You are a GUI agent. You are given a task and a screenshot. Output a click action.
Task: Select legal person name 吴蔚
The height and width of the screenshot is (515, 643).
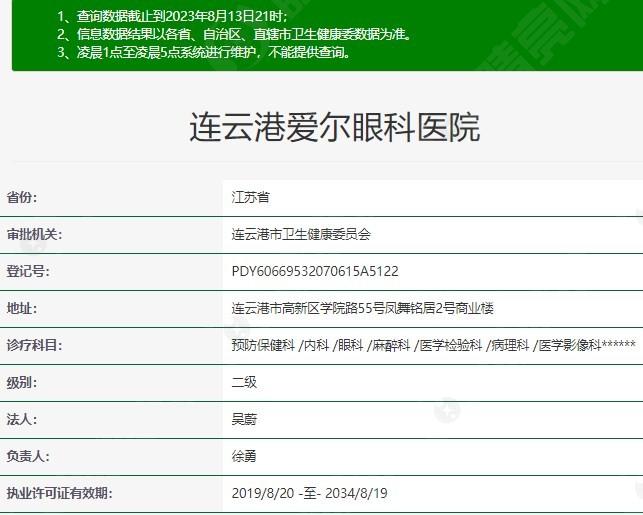[244, 419]
